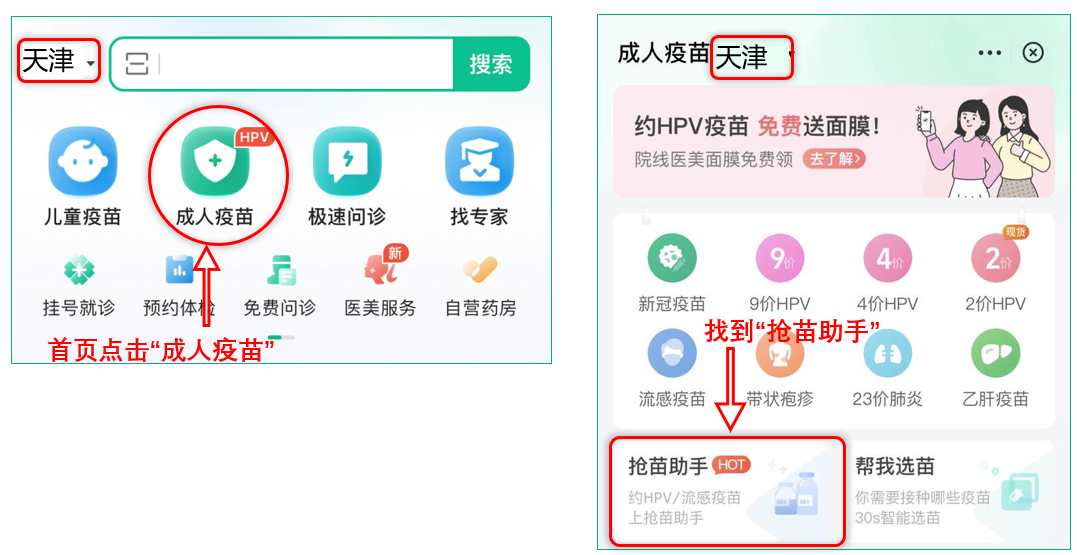
Task: Focus the search input field
Action: 304,65
